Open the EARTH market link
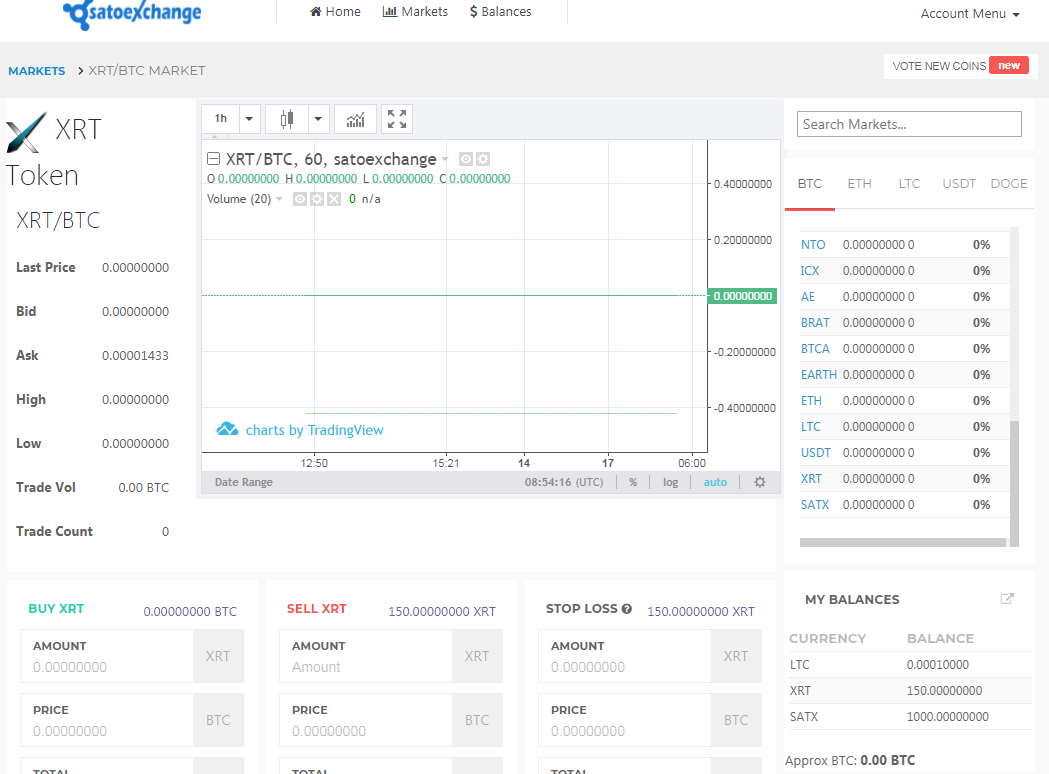Screen dimensions: 1049x774 pyautogui.click(x=818, y=375)
